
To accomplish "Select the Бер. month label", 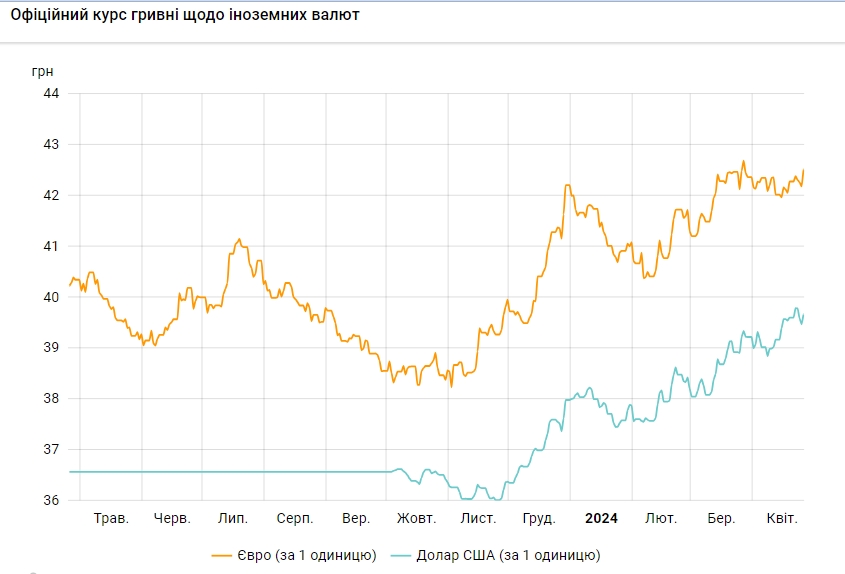I will coord(721,518).
